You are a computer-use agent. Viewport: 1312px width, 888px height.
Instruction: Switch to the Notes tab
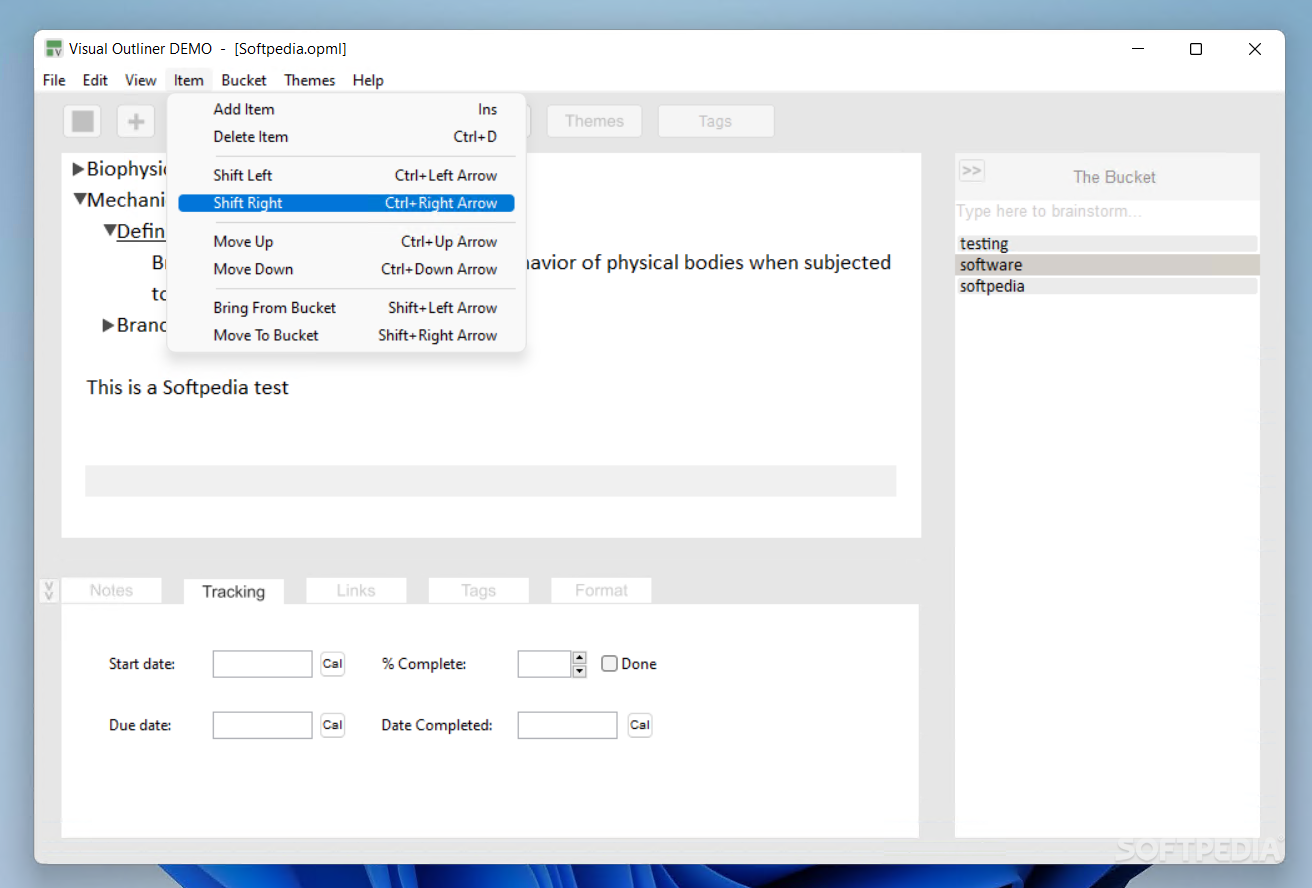(111, 590)
